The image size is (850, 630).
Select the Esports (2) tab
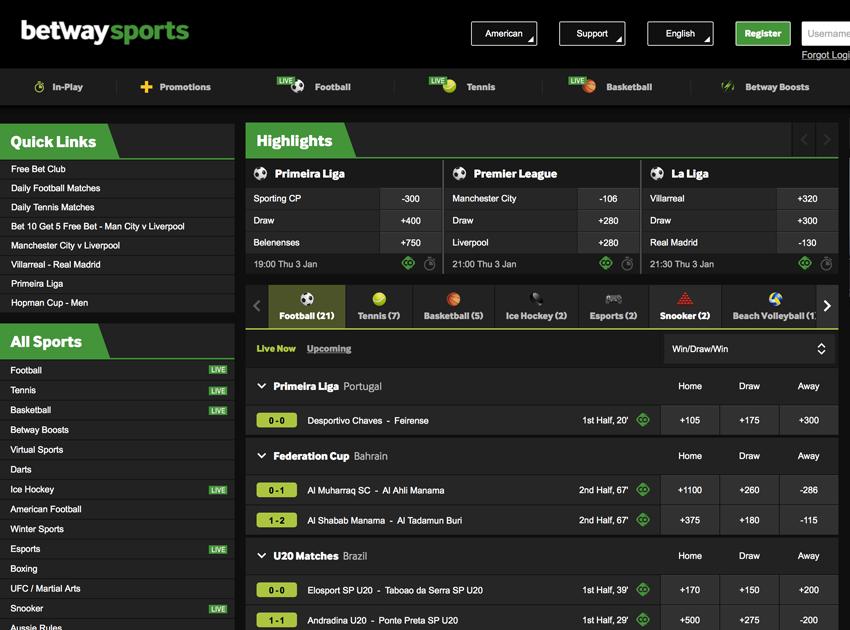(613, 306)
